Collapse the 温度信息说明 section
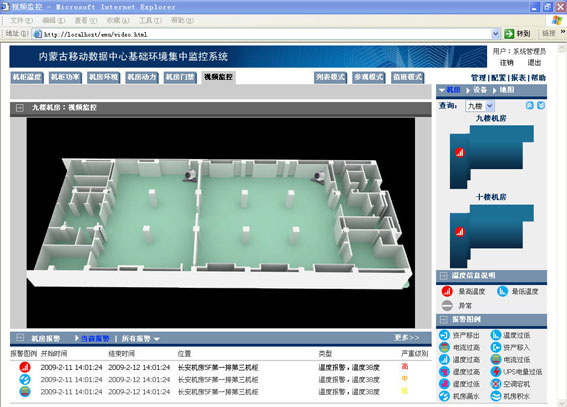This screenshot has height=407, width=567. click(x=443, y=276)
